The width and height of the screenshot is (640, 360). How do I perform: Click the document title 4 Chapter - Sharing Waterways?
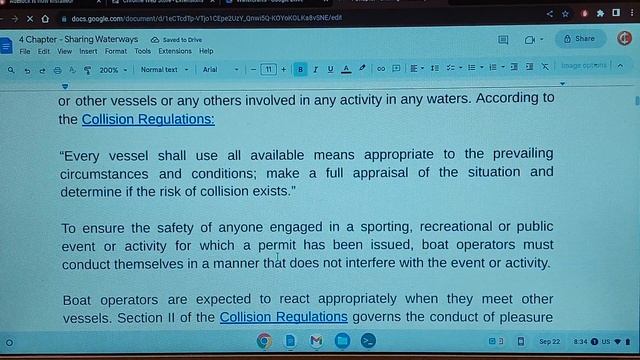[78, 39]
